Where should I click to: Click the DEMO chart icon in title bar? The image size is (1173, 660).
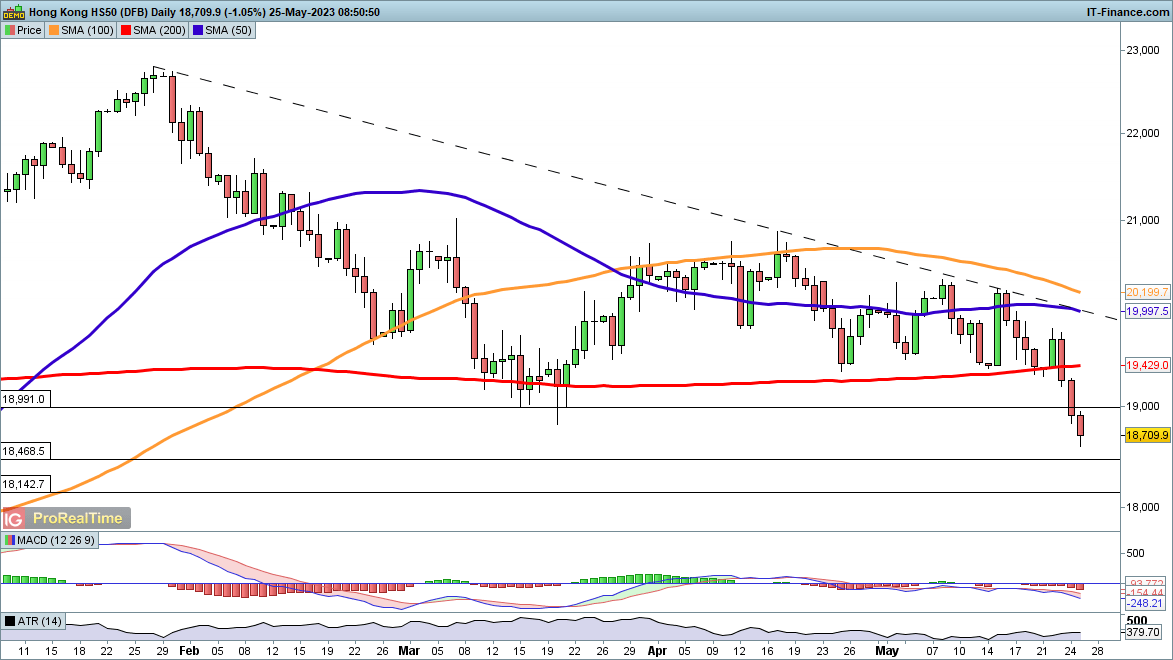13,12
